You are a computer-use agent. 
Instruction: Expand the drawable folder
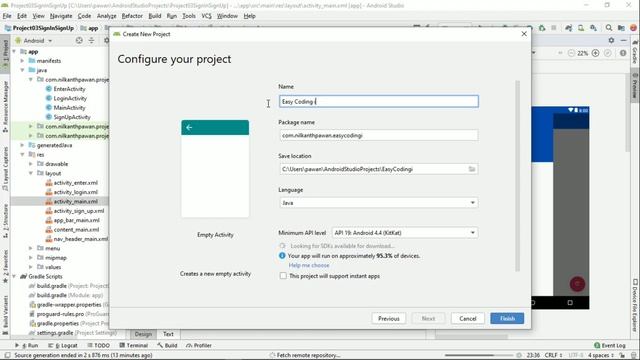pyautogui.click(x=31, y=164)
